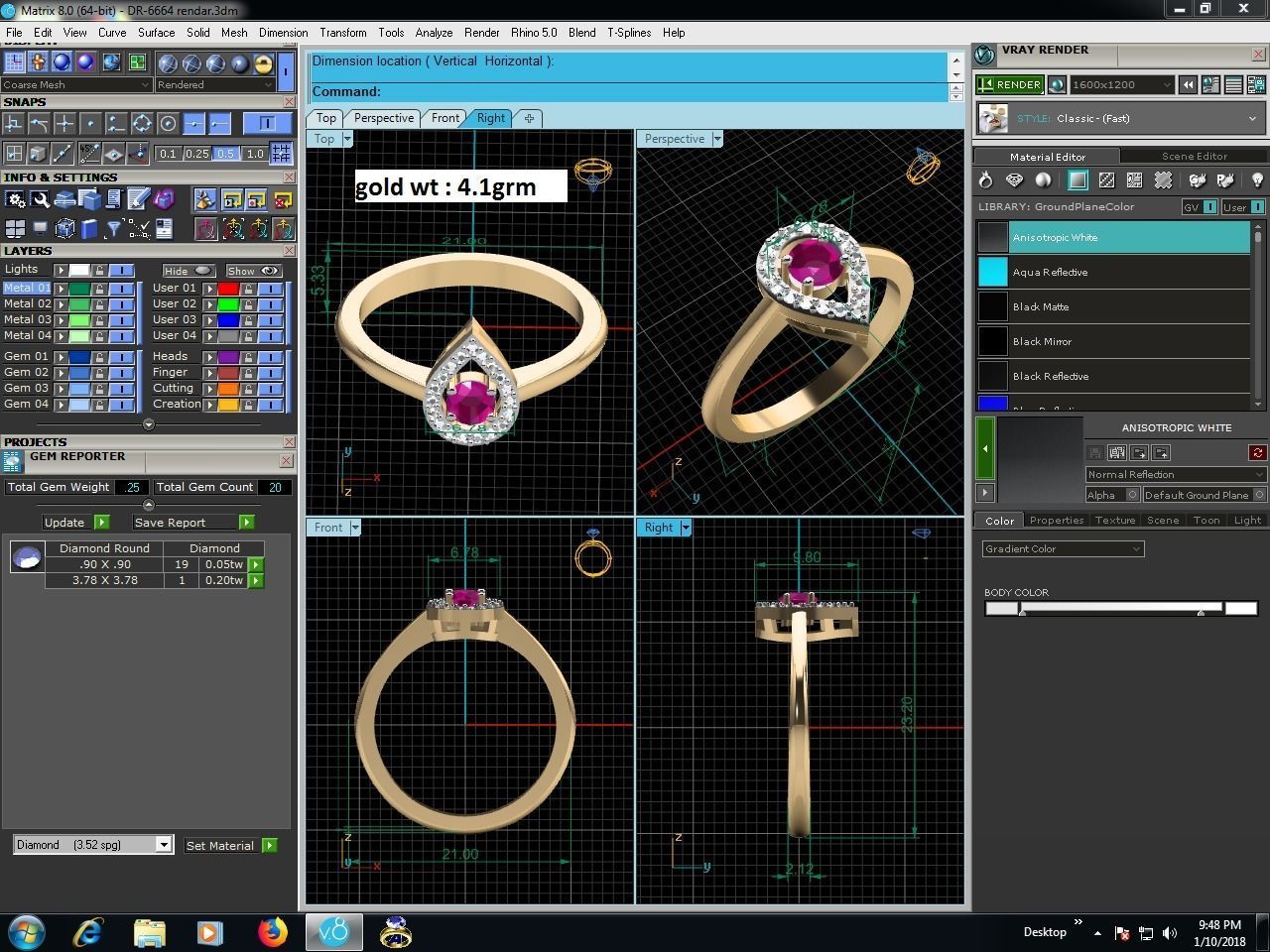Click the Show layers button
Viewport: 1270px width, 952px height.
click(x=254, y=271)
